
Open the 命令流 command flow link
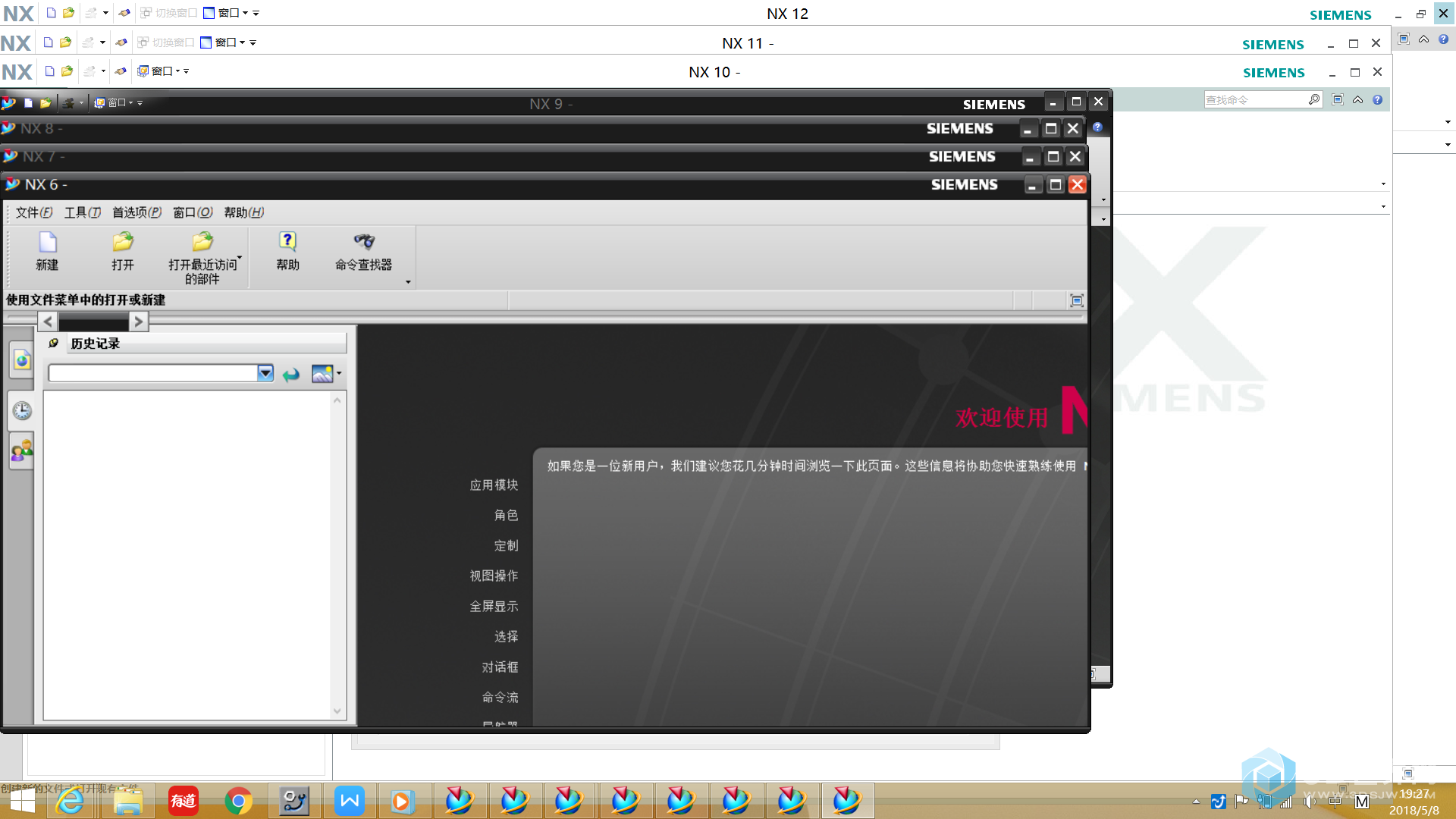coord(500,697)
